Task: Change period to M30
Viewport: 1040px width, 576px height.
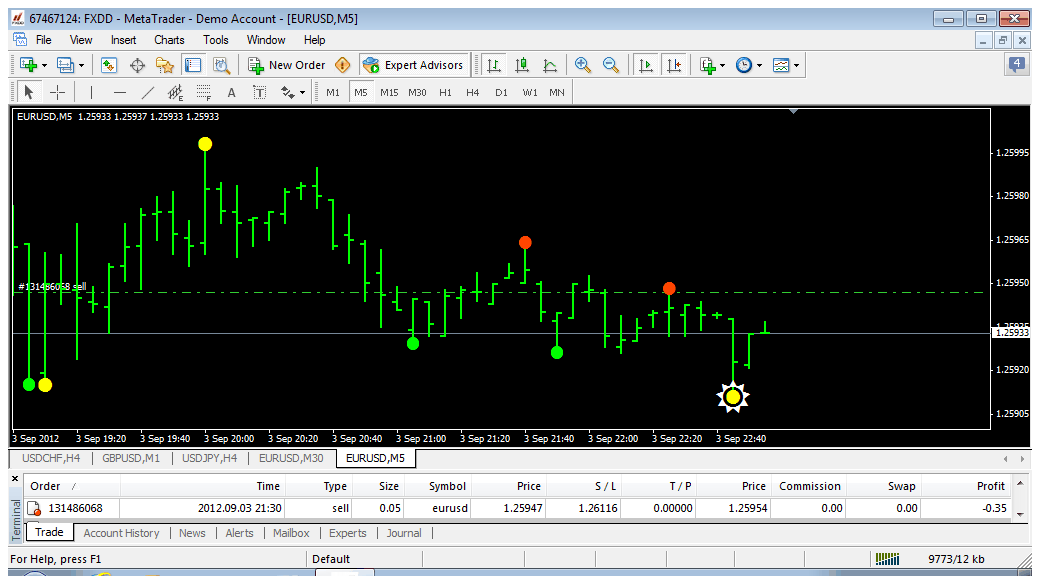Action: [x=417, y=93]
